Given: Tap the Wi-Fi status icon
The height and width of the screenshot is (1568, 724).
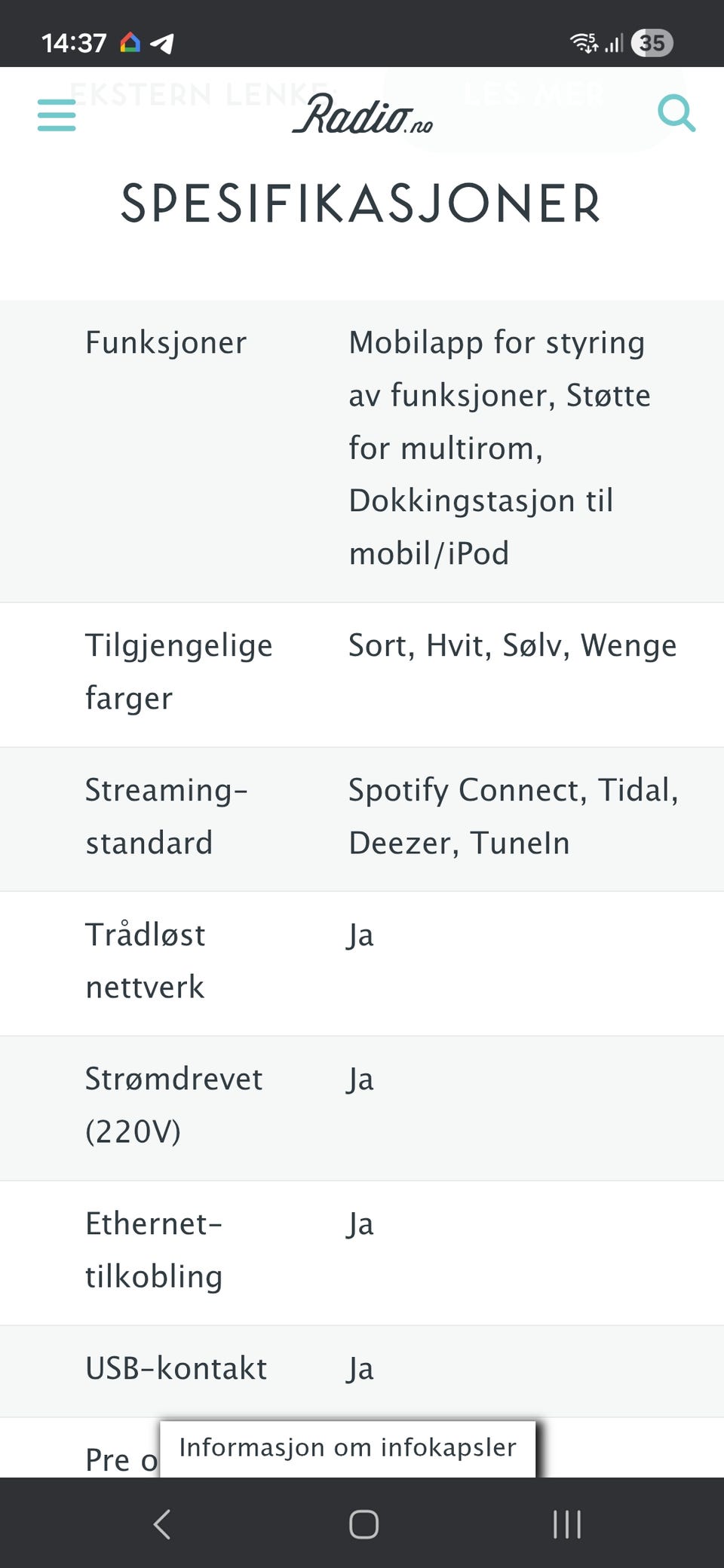Looking at the screenshot, I should [584, 43].
